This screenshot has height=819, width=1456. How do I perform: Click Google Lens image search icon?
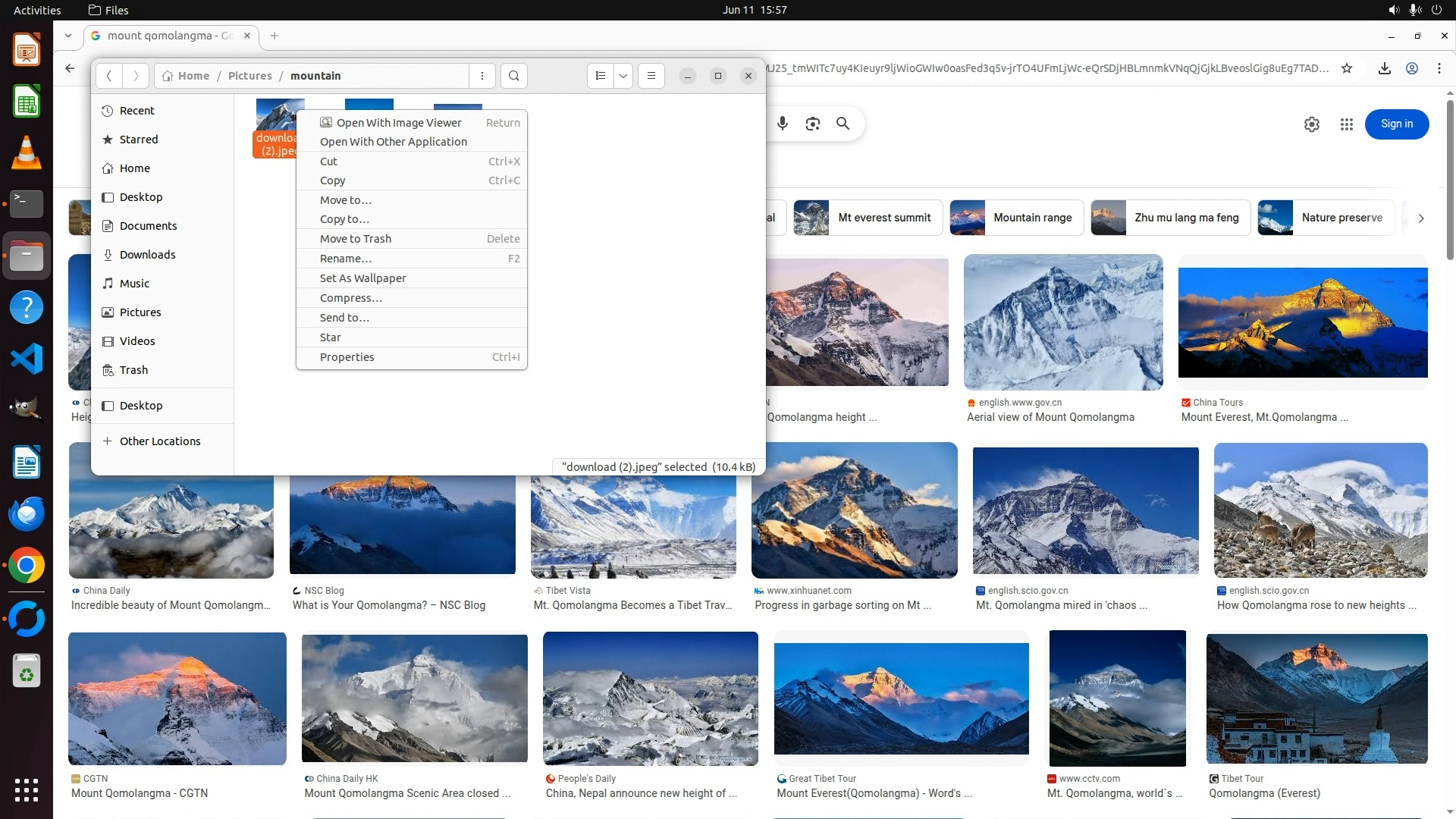pos(813,124)
